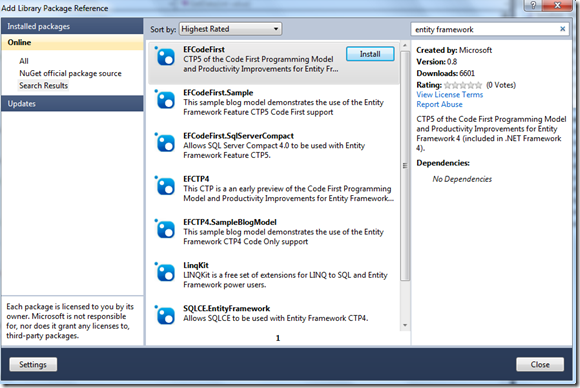Select the EFCodeFirst package title
Screen dimensions: 580x388
click(x=204, y=49)
